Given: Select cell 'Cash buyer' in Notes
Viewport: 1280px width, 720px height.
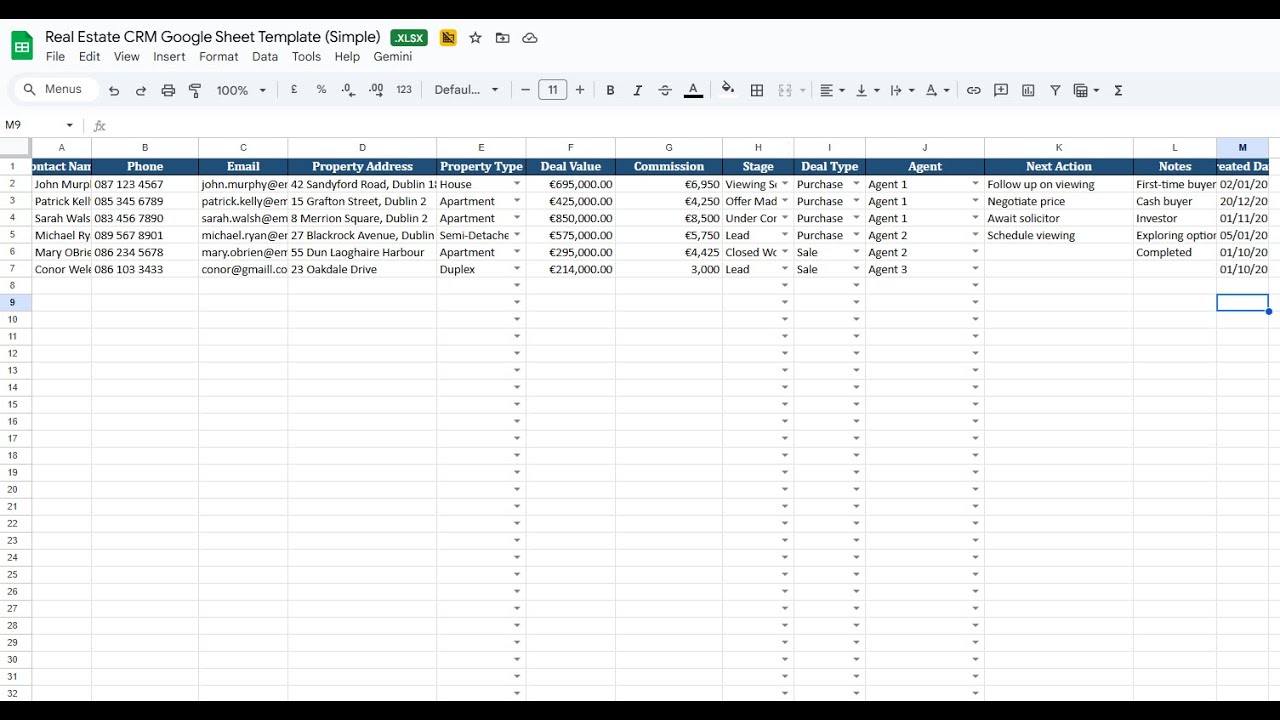Looking at the screenshot, I should [x=1175, y=201].
